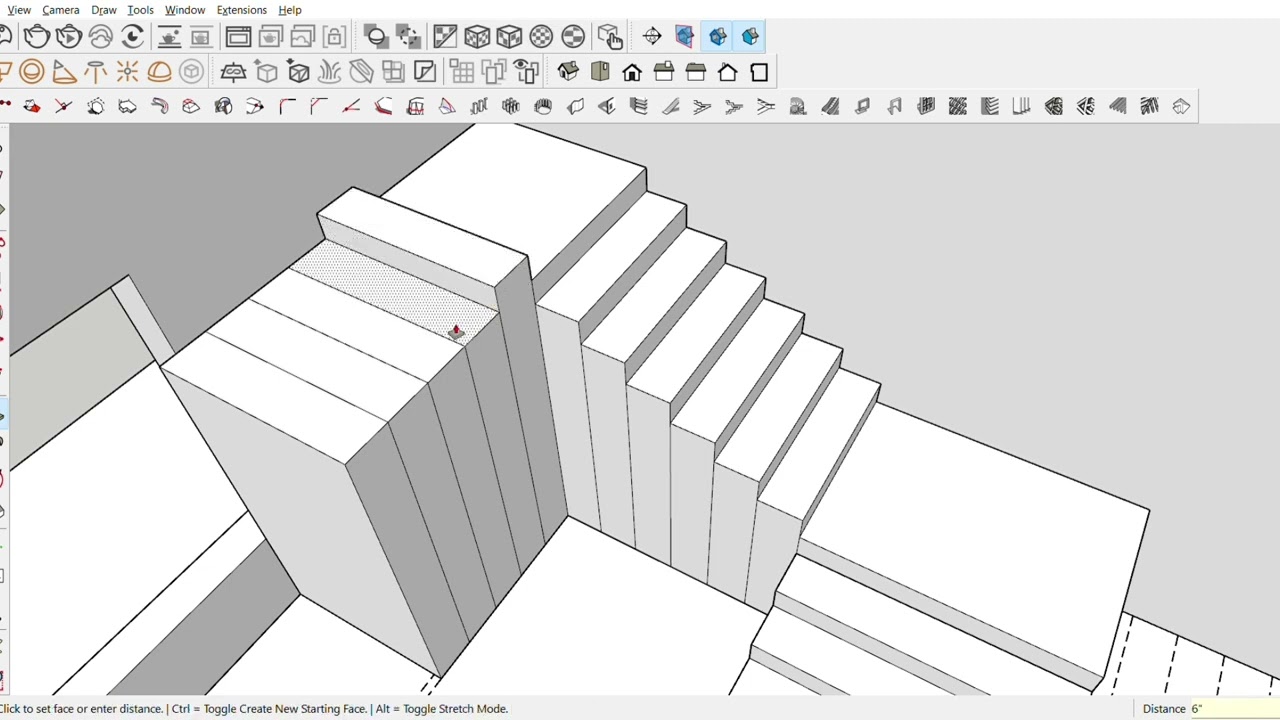Click the circular viewport render icon

point(133,37)
